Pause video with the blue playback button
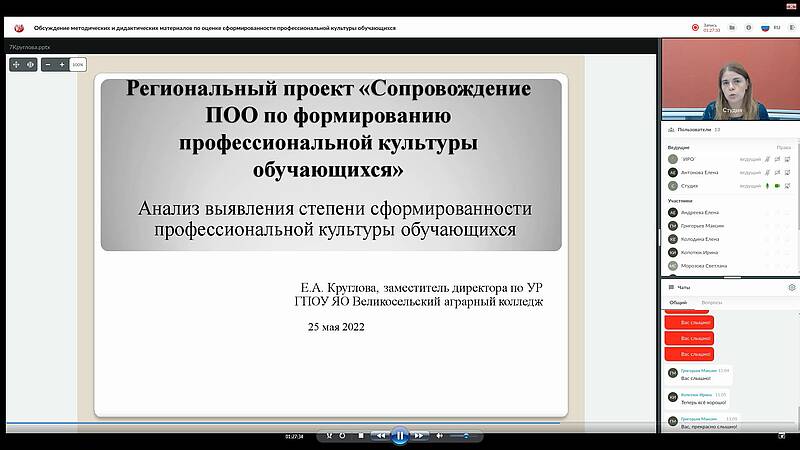Screen dimensions: 800x450 [x=400, y=436]
